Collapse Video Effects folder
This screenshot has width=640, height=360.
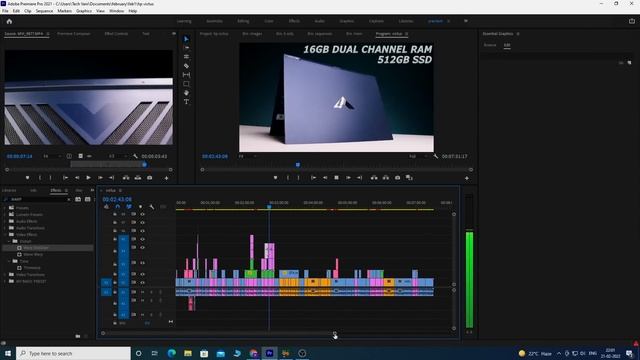tap(5, 235)
